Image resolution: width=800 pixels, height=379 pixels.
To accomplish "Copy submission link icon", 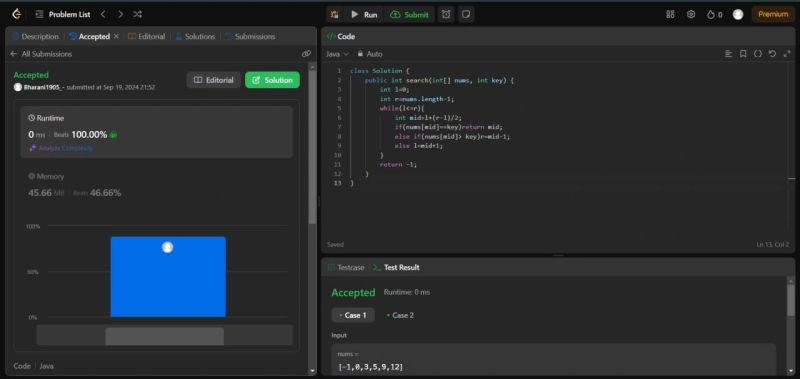I will (x=306, y=54).
